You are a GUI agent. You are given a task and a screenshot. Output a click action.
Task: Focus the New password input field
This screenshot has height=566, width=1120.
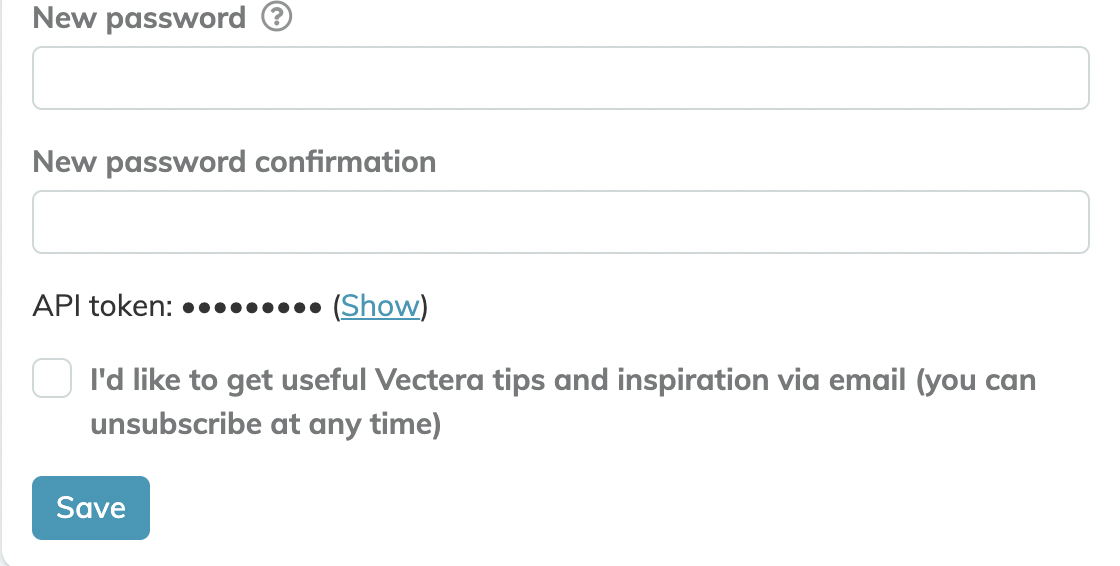coord(561,78)
